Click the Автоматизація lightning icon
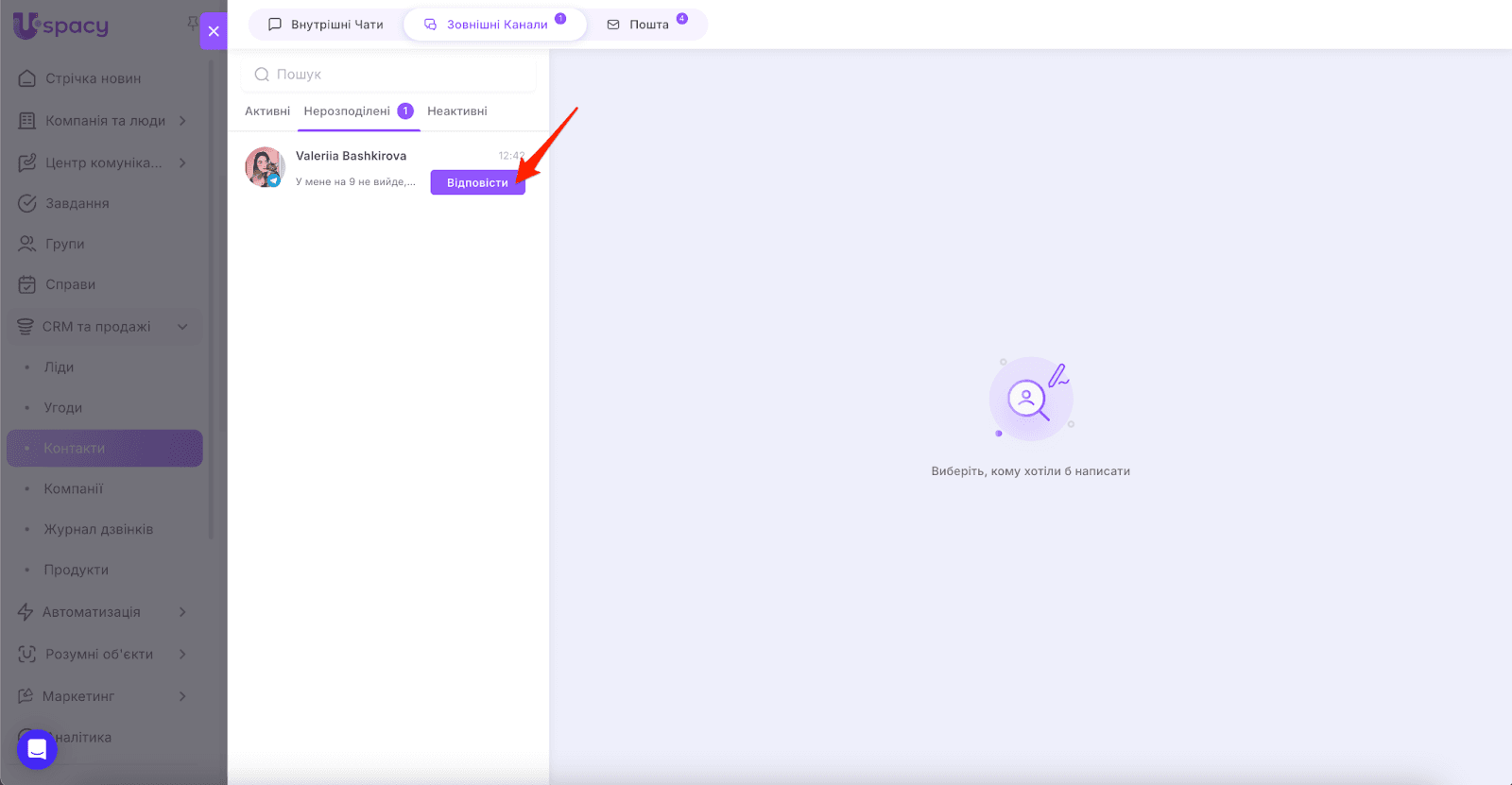1512x785 pixels. click(26, 612)
